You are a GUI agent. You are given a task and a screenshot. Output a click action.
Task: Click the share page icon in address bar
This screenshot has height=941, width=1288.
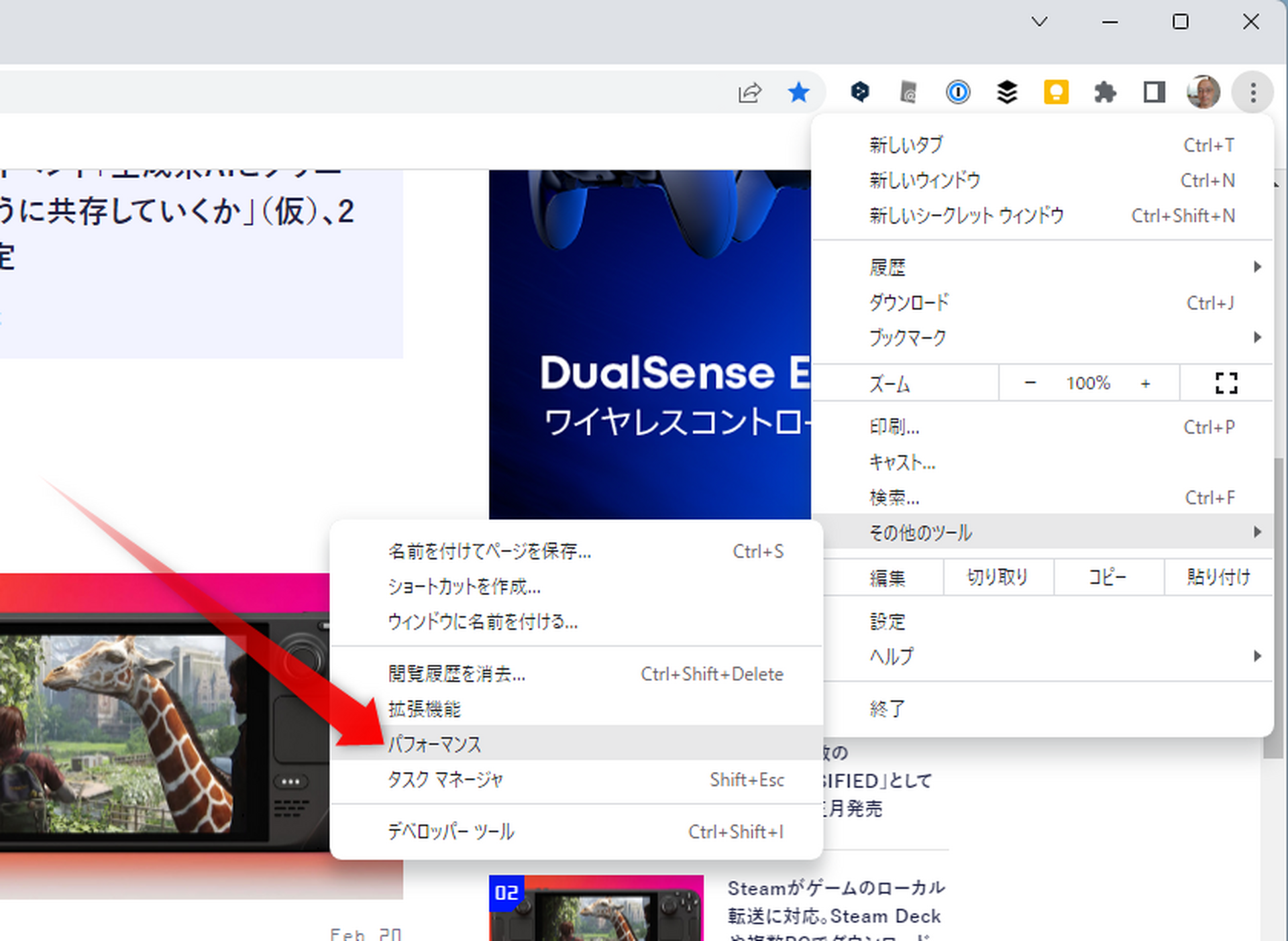(x=749, y=93)
